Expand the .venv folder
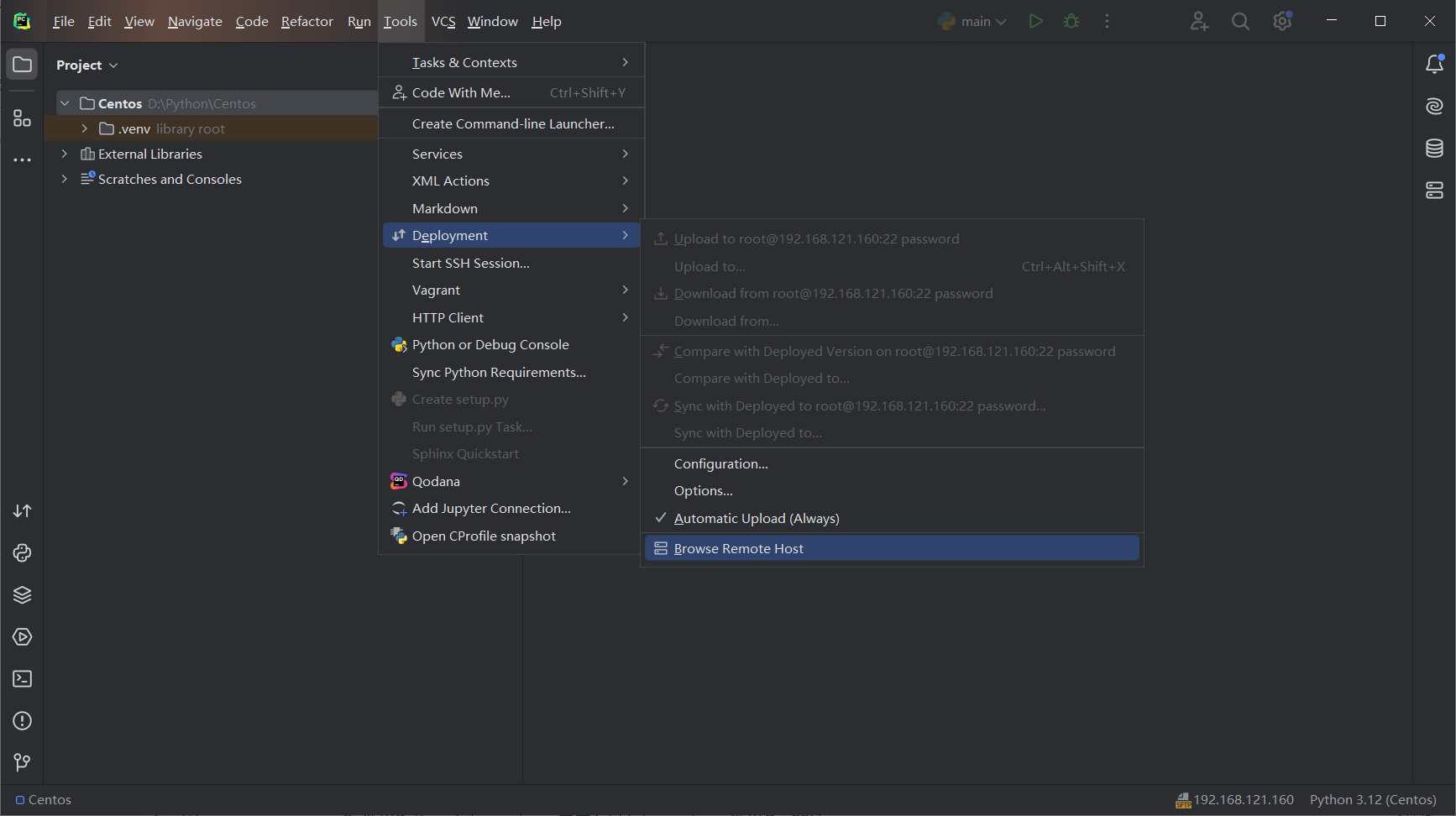This screenshot has height=816, width=1456. 85,128
